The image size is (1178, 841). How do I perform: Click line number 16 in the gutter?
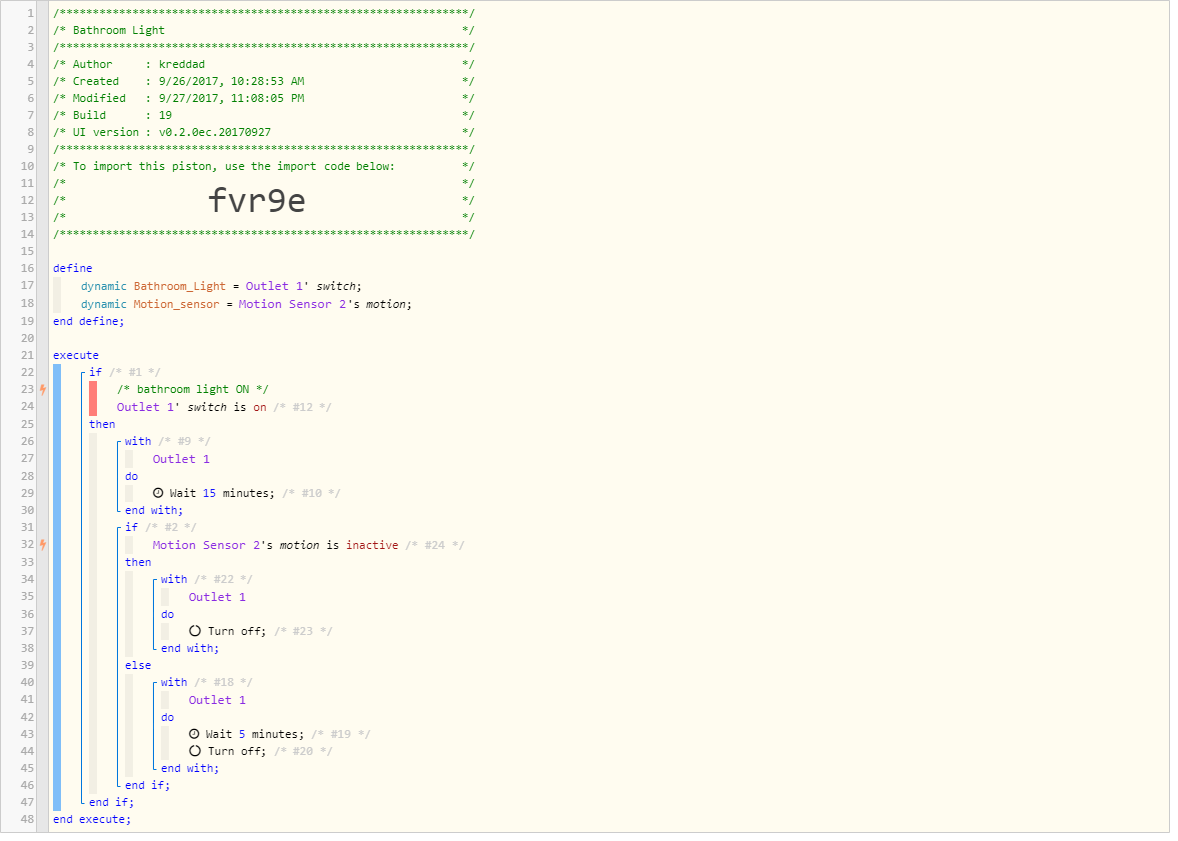click(x=28, y=268)
